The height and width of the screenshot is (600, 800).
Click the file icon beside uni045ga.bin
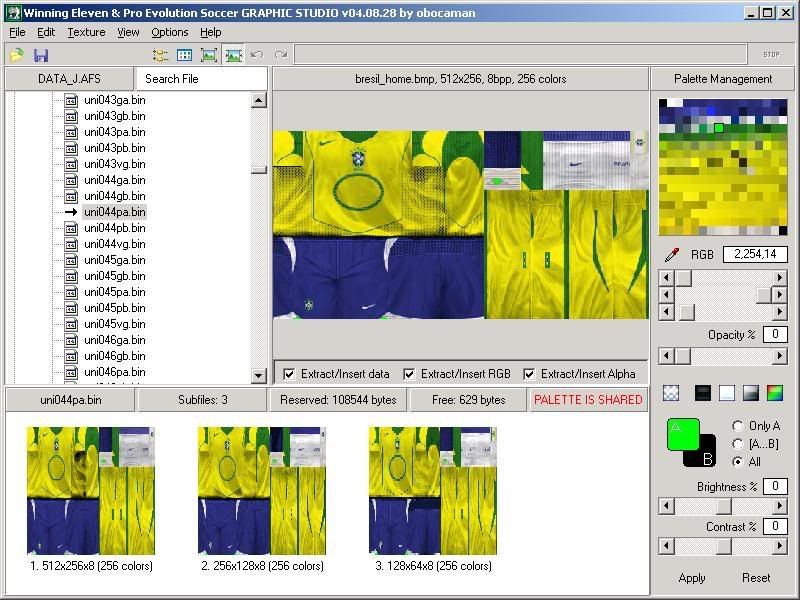click(71, 260)
